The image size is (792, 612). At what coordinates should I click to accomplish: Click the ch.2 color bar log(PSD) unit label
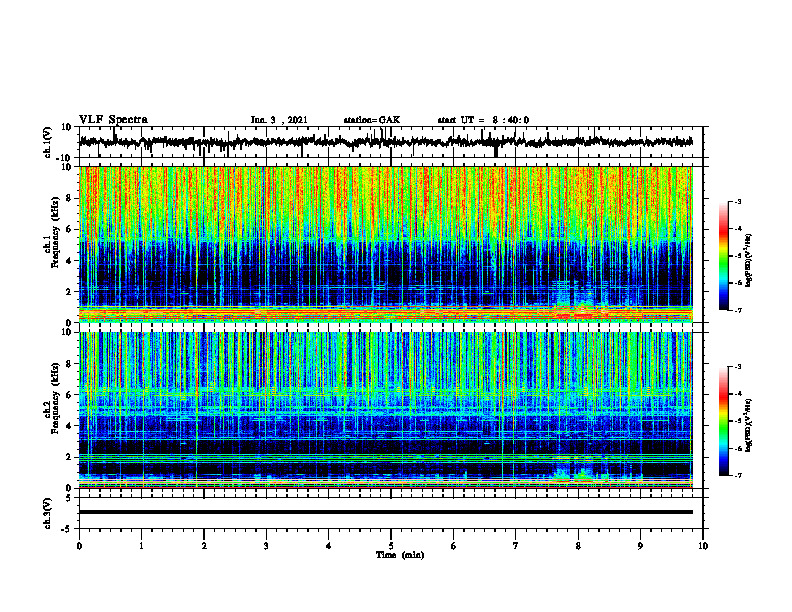749,426
